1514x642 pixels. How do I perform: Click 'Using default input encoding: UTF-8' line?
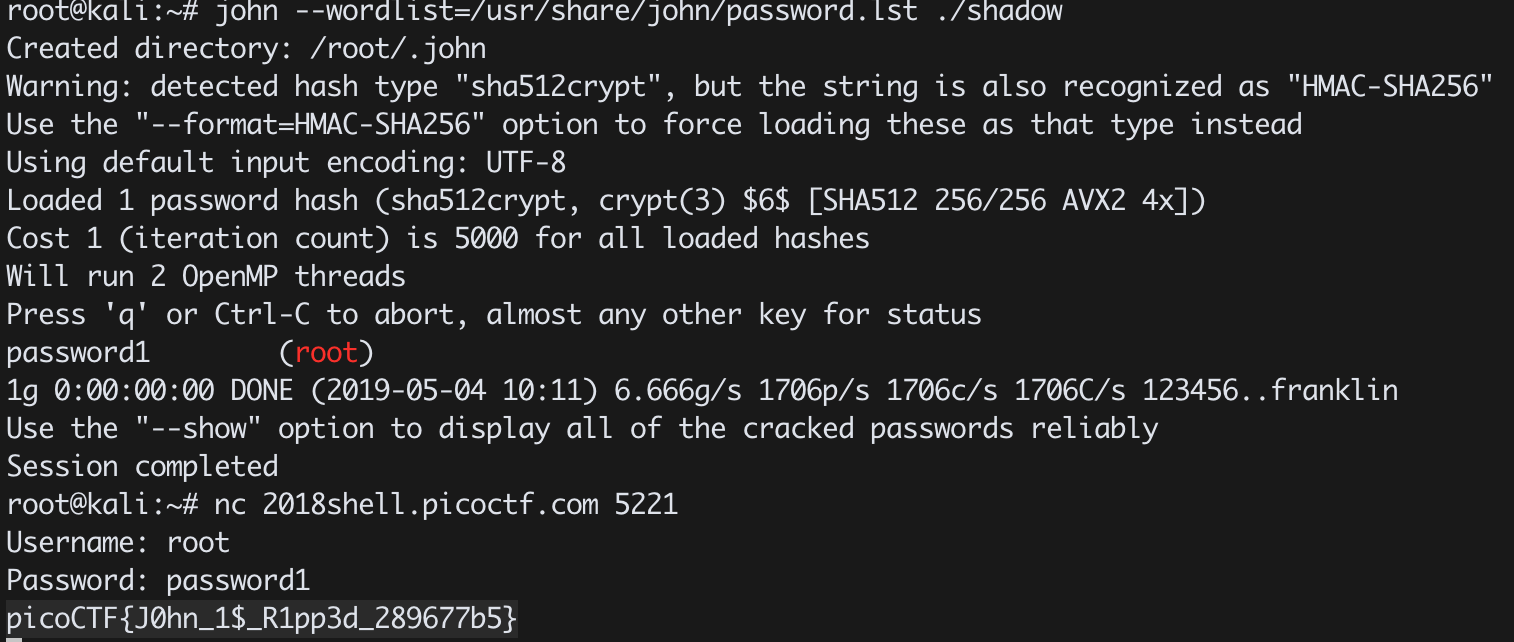pos(286,162)
